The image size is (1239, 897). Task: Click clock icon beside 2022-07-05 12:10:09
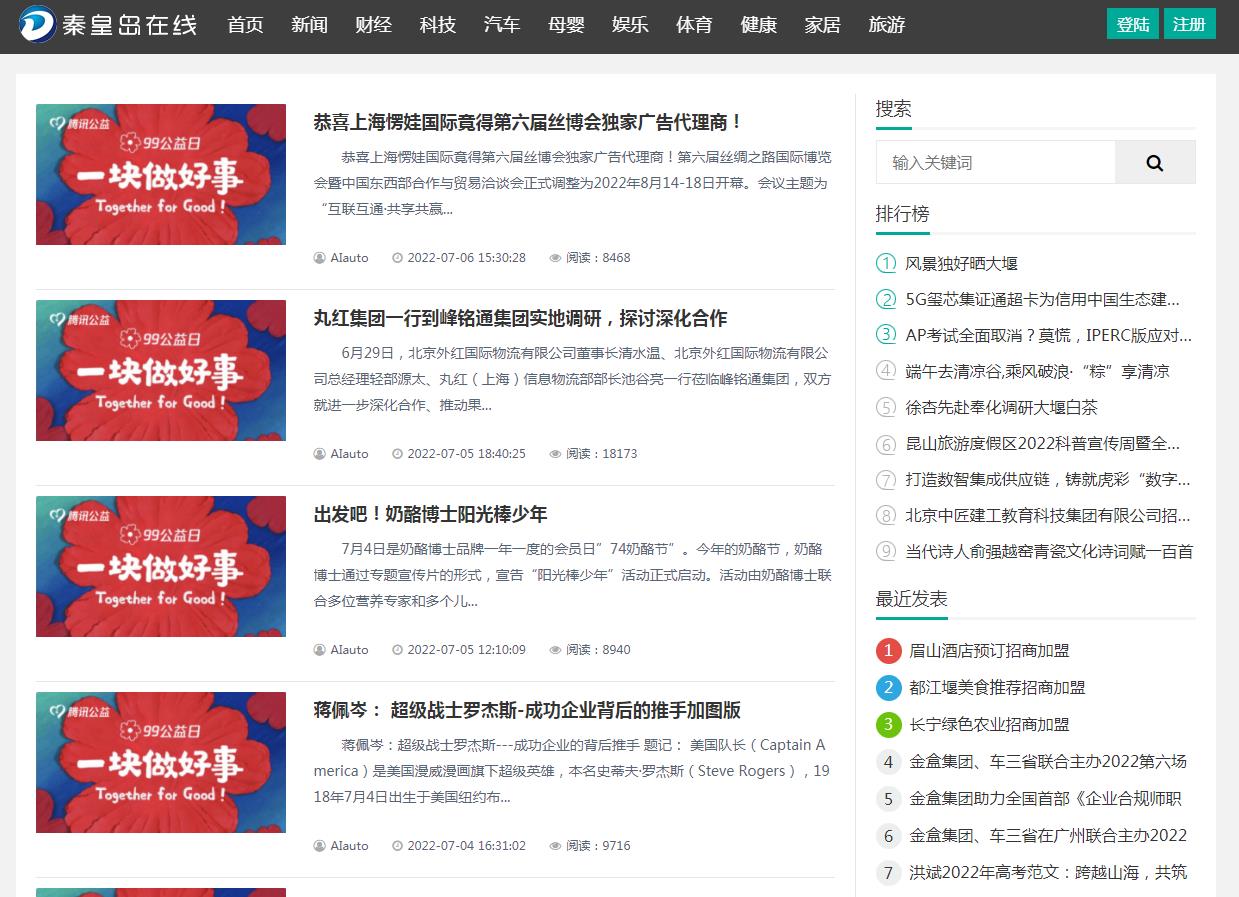[397, 650]
